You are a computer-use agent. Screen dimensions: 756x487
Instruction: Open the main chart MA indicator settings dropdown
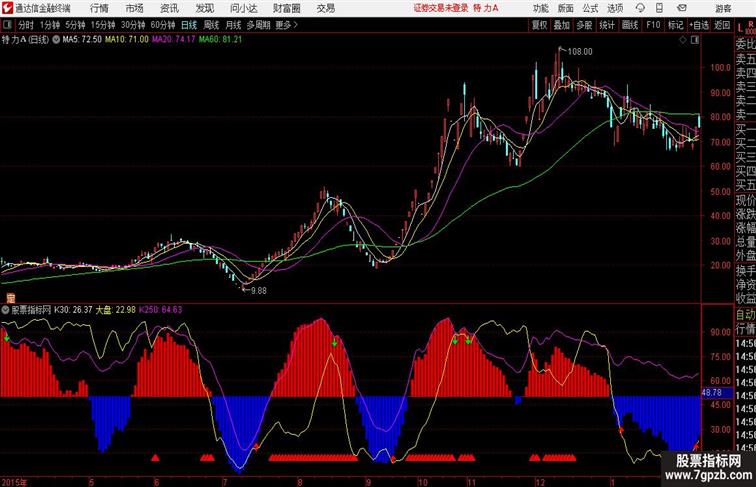point(55,40)
